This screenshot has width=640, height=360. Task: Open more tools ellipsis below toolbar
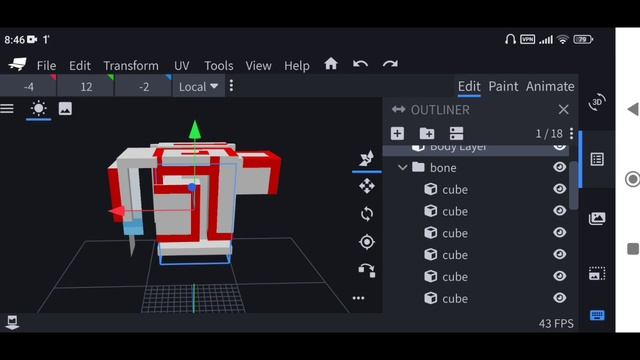pos(358,298)
